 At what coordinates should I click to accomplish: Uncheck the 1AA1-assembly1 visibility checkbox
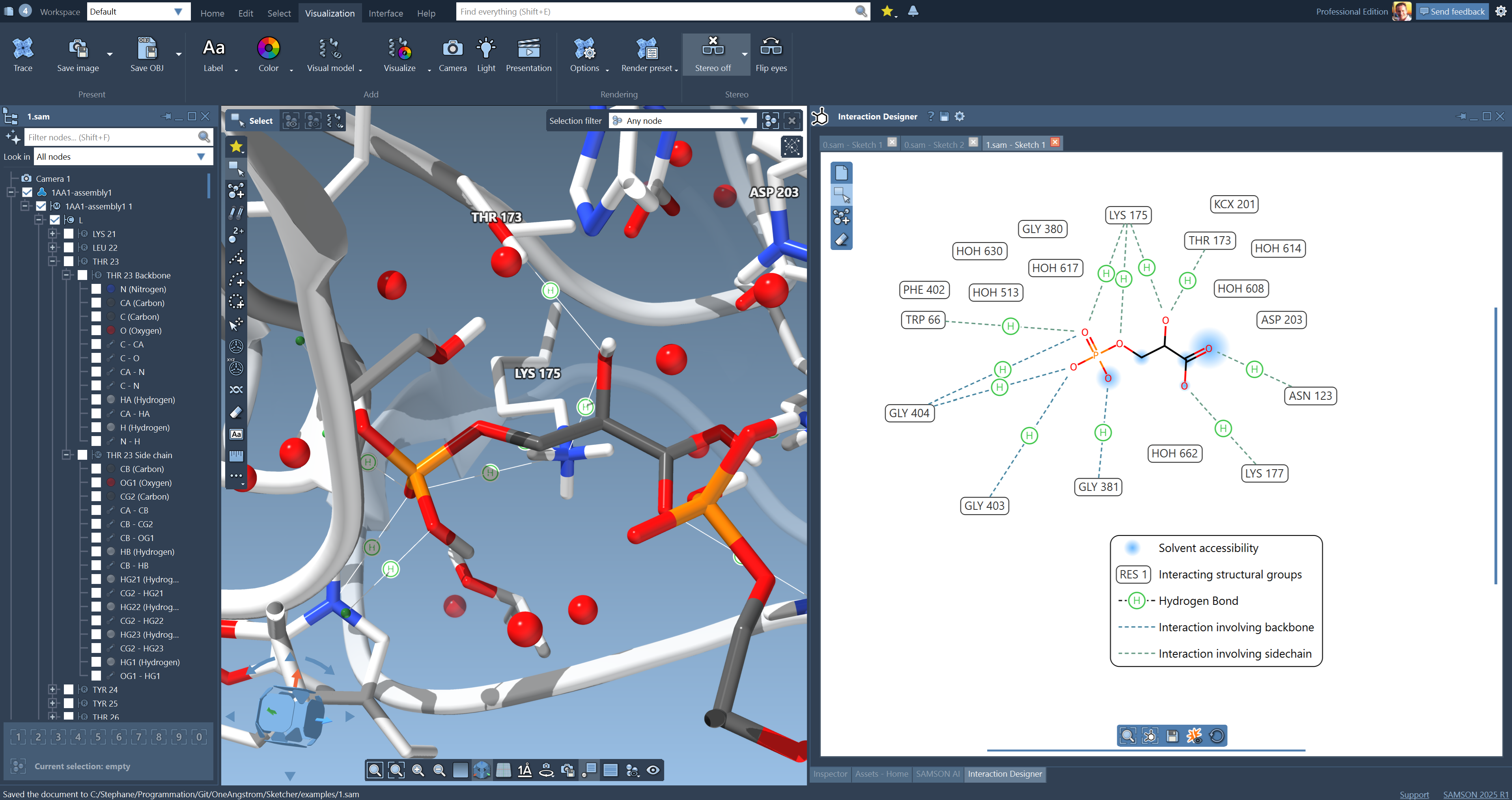27,192
